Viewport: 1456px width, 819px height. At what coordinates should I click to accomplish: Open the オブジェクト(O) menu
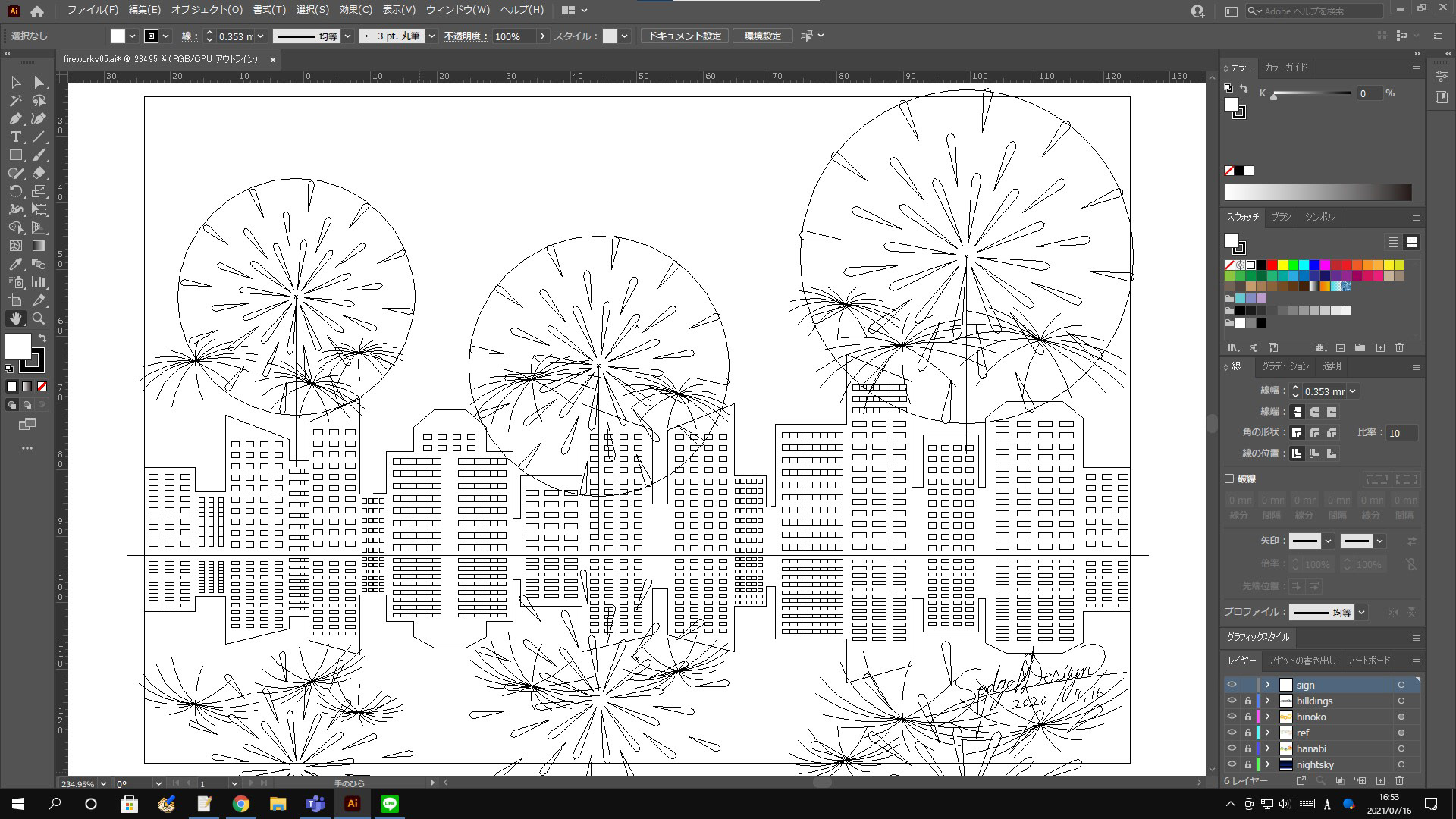[206, 10]
